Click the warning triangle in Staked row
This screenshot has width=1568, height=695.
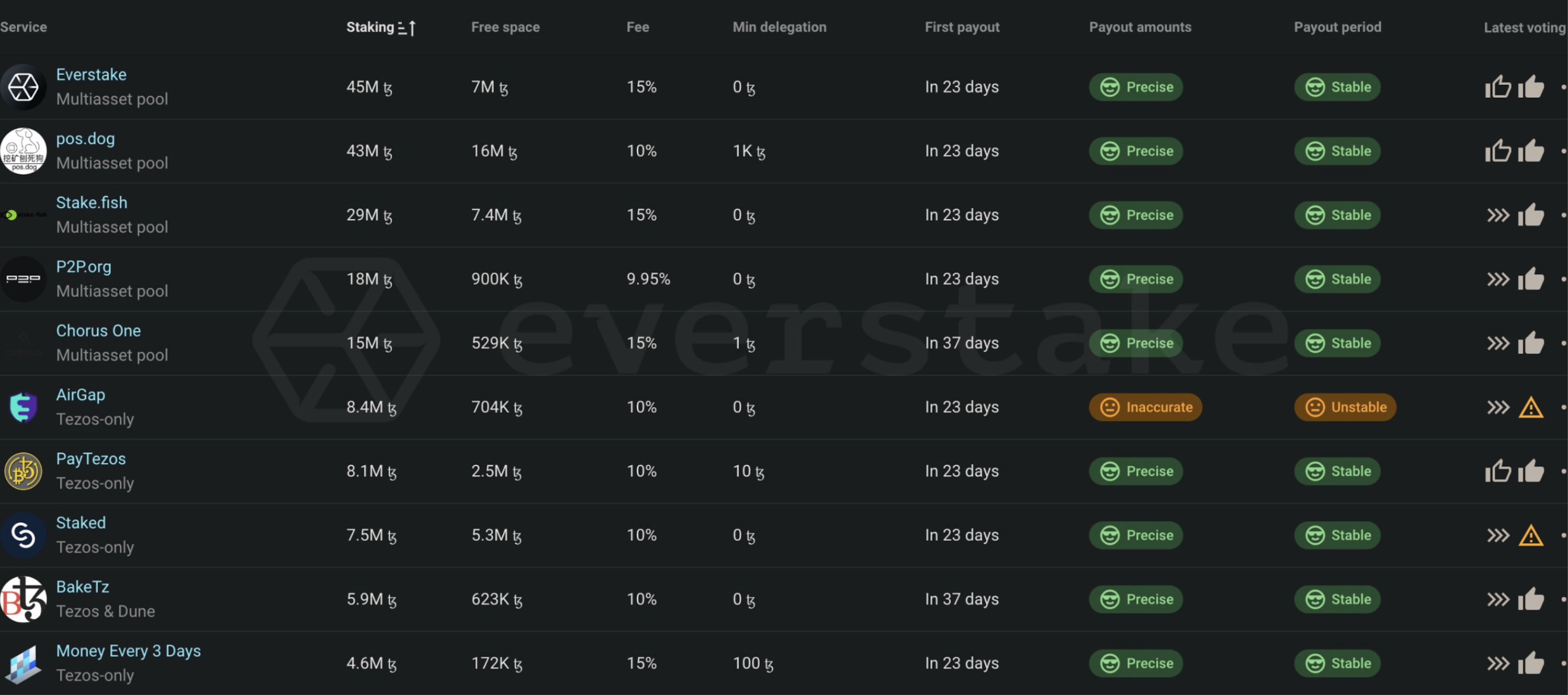1530,535
